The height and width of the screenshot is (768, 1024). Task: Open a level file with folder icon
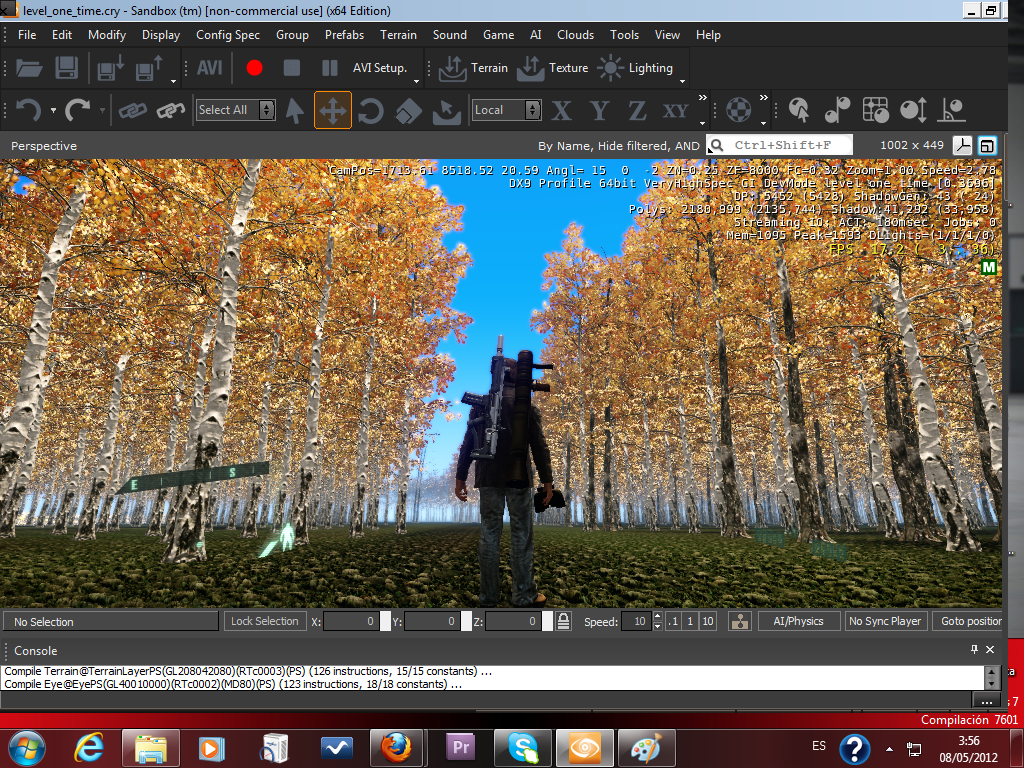29,68
